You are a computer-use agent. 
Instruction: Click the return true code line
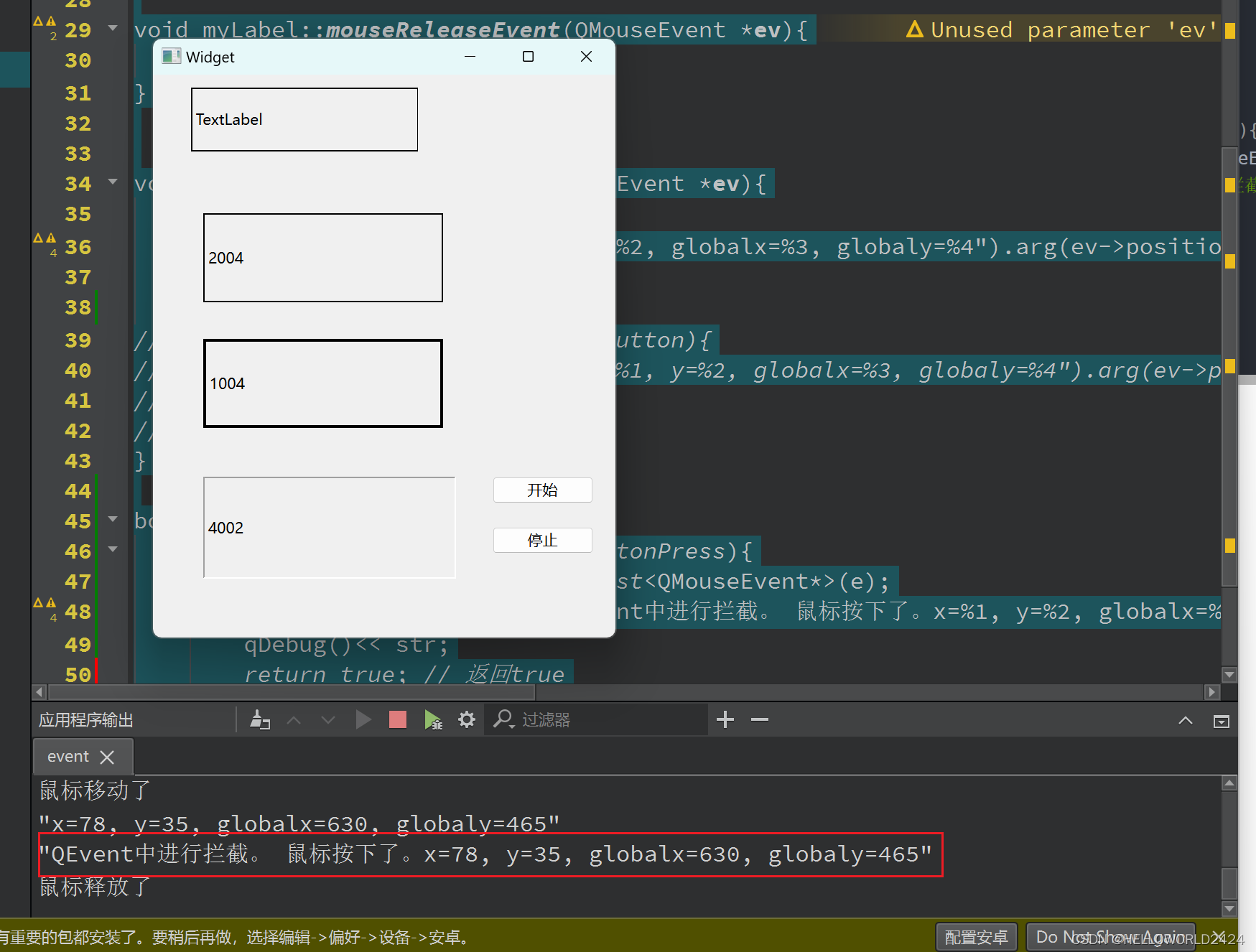tap(404, 674)
